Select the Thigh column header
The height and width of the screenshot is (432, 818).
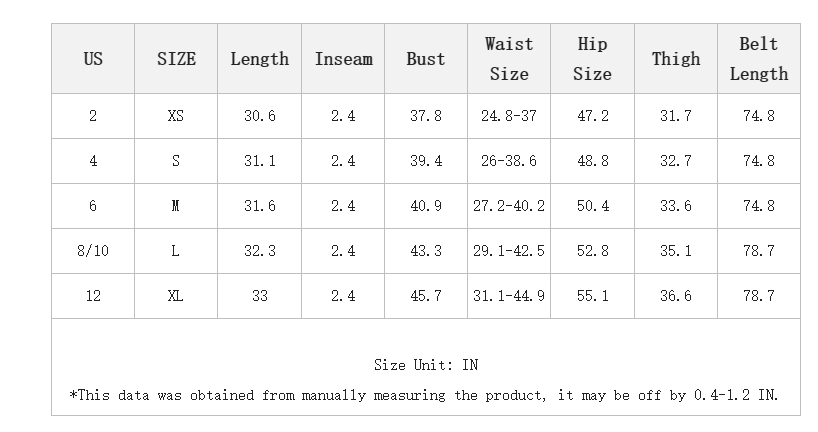tap(676, 59)
